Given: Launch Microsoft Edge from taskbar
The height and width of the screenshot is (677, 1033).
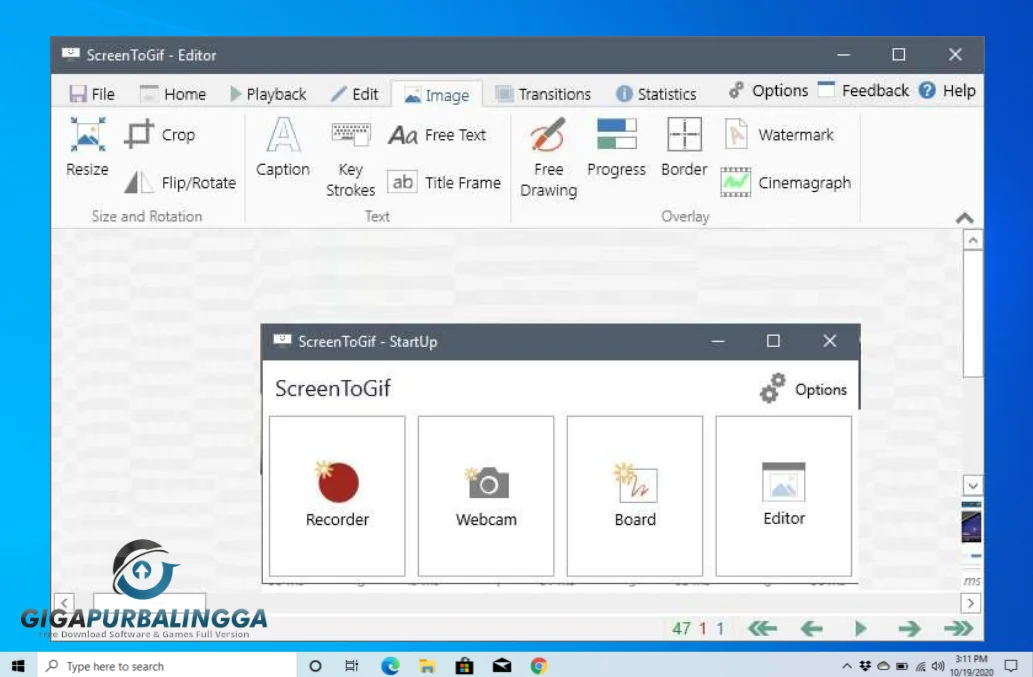Looking at the screenshot, I should click(390, 666).
